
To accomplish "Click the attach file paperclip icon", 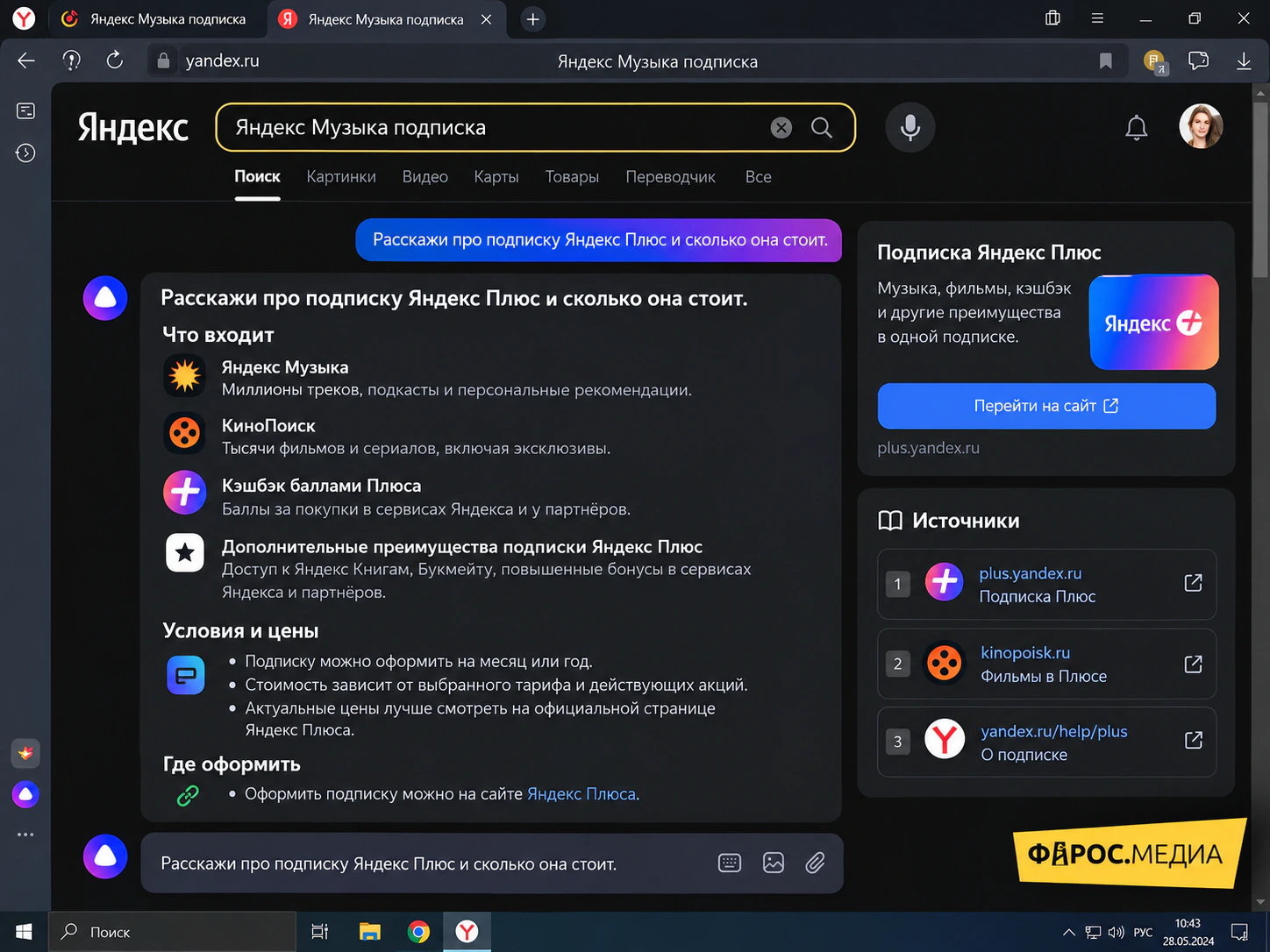I will coord(815,863).
